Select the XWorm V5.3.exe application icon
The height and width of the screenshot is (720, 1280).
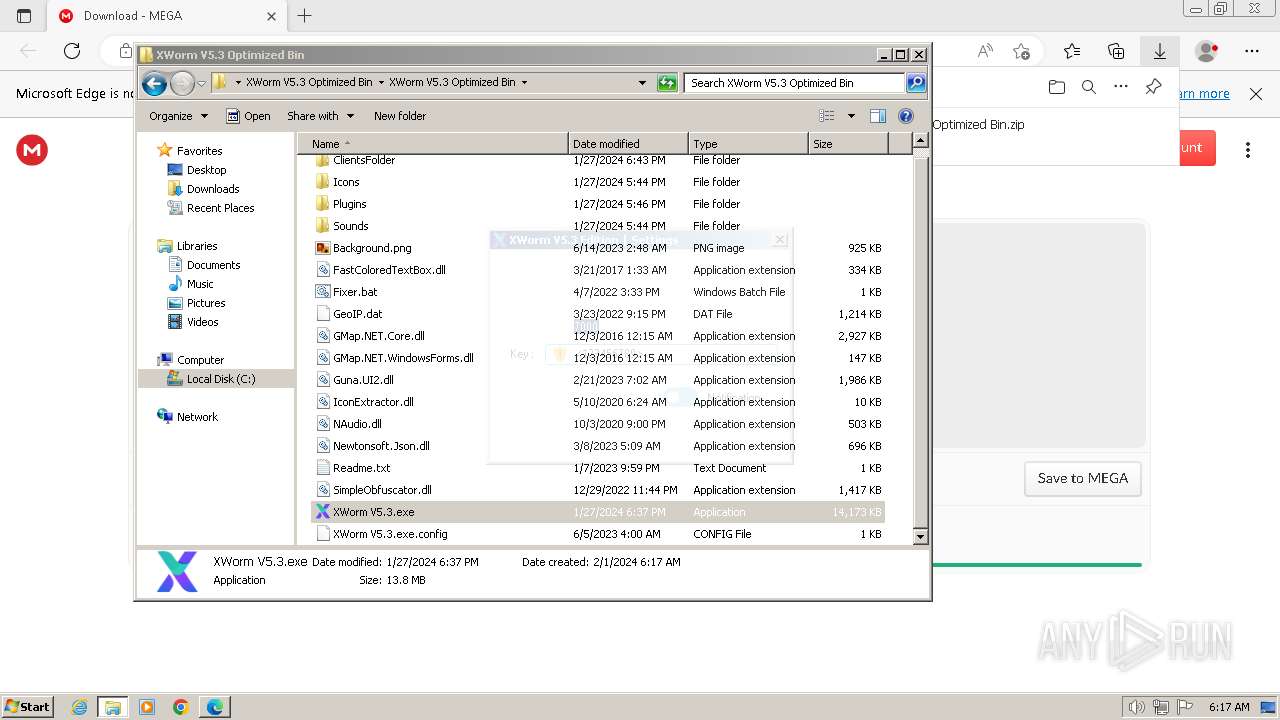[322, 512]
